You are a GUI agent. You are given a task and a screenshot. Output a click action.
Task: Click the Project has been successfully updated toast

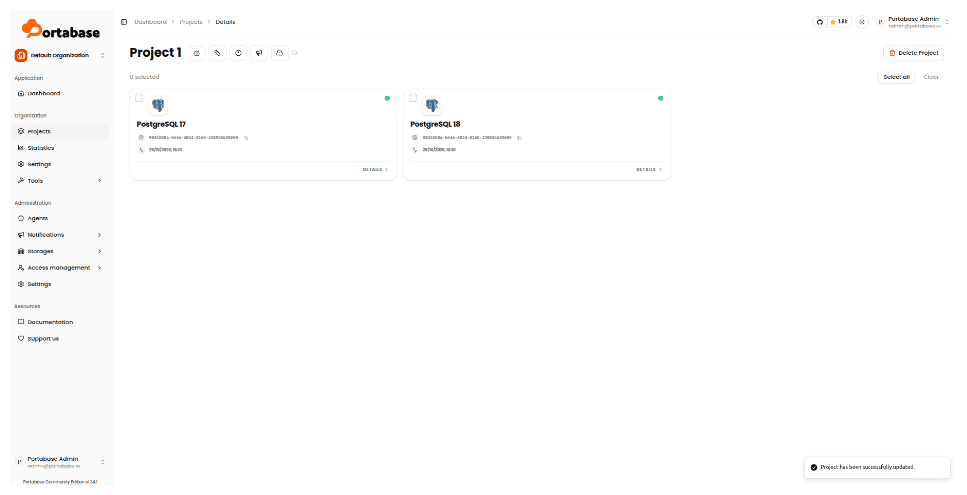pyautogui.click(x=878, y=467)
